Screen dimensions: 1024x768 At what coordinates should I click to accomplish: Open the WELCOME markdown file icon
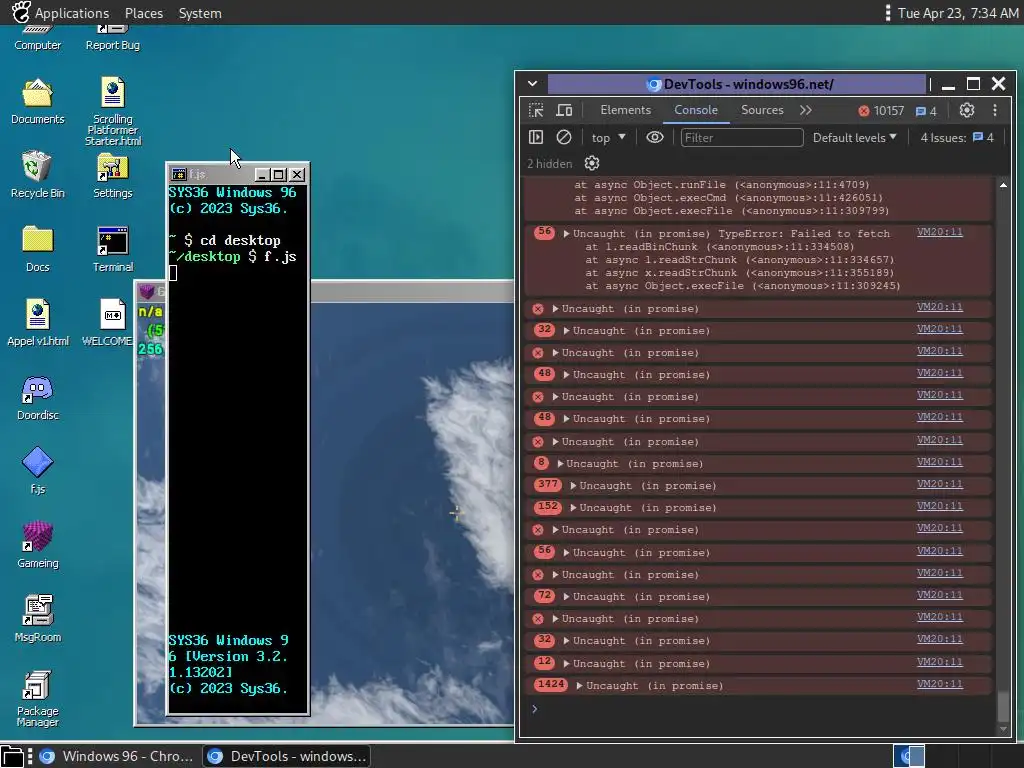108,323
